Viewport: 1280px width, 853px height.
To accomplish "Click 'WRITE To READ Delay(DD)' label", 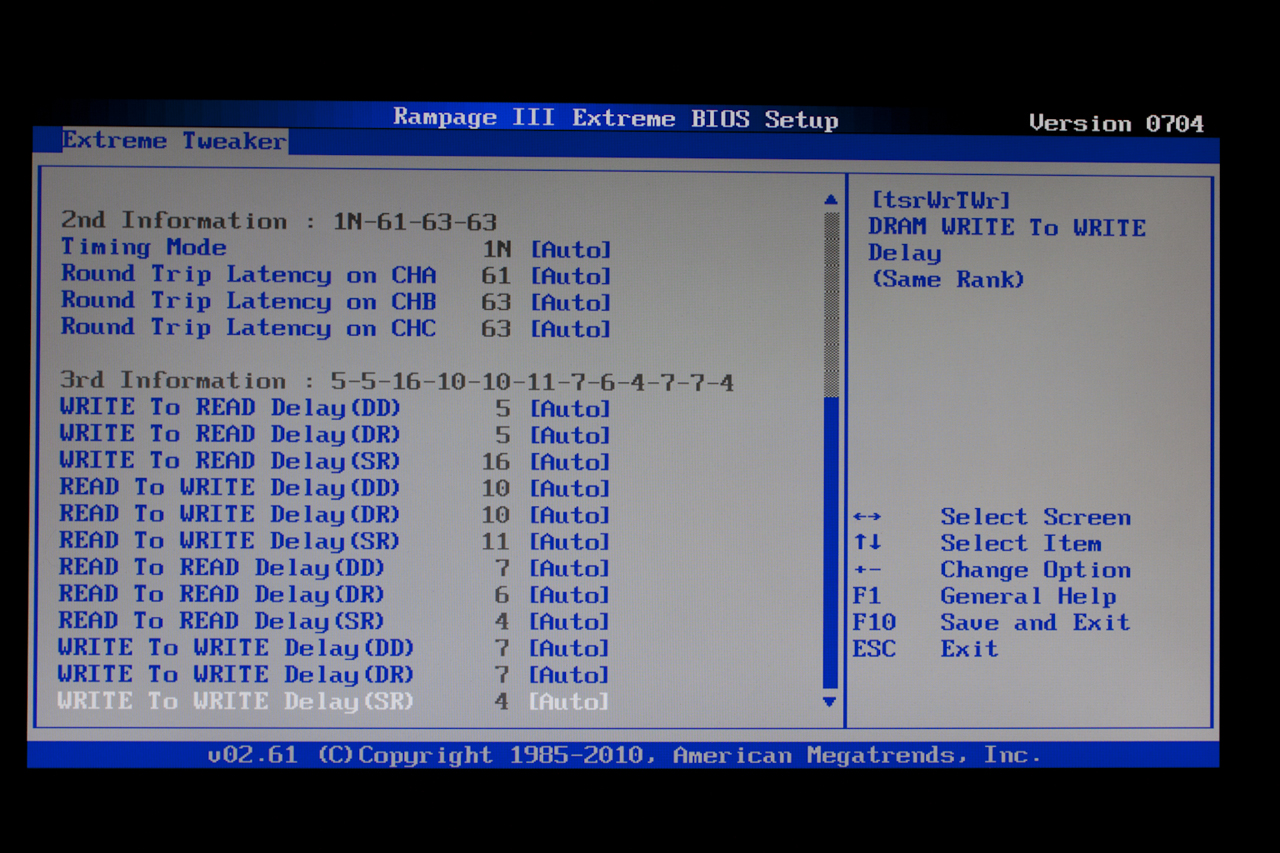I will pos(230,407).
